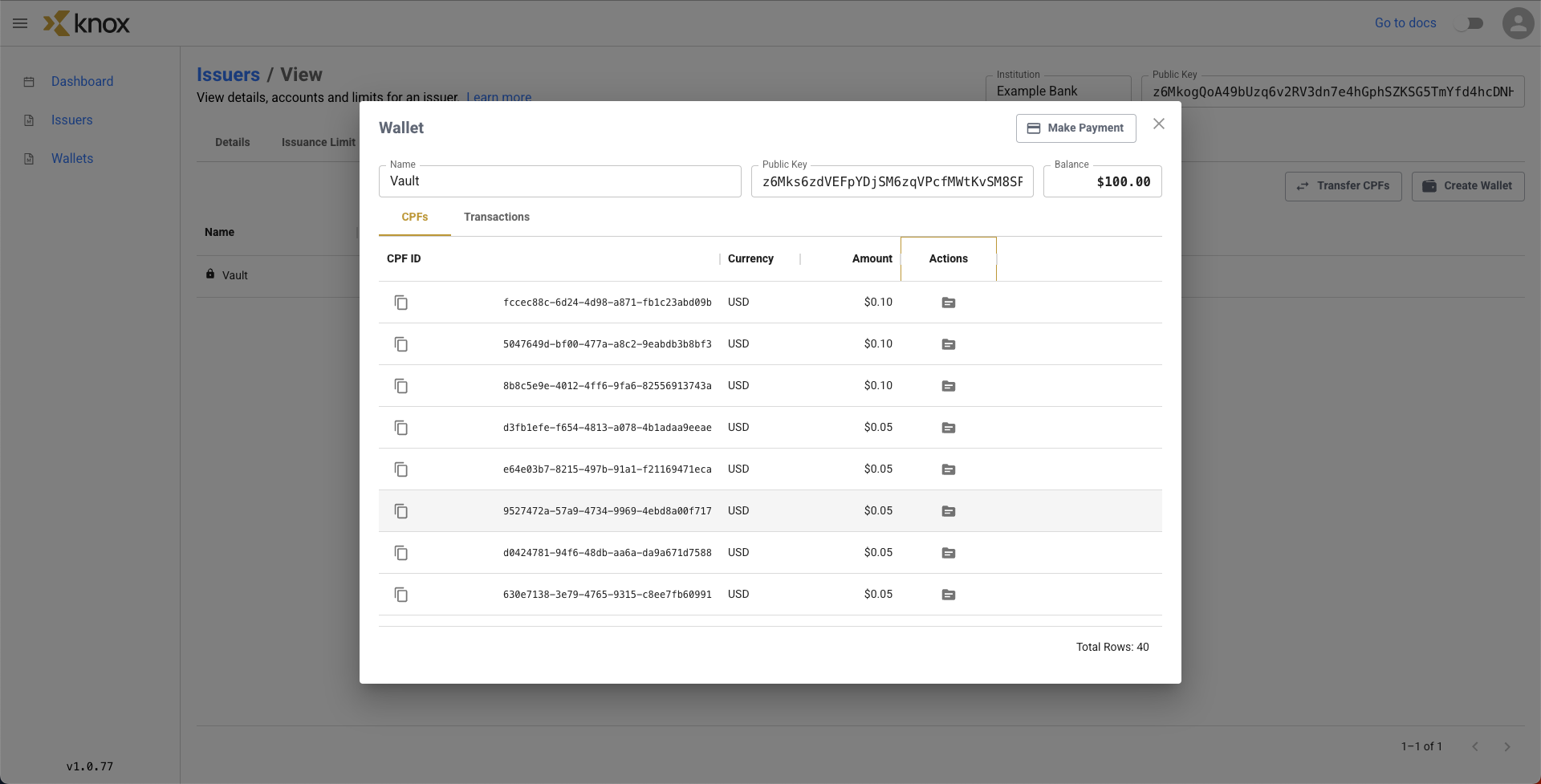
Task: Click the Balance field
Action: coord(1103,181)
